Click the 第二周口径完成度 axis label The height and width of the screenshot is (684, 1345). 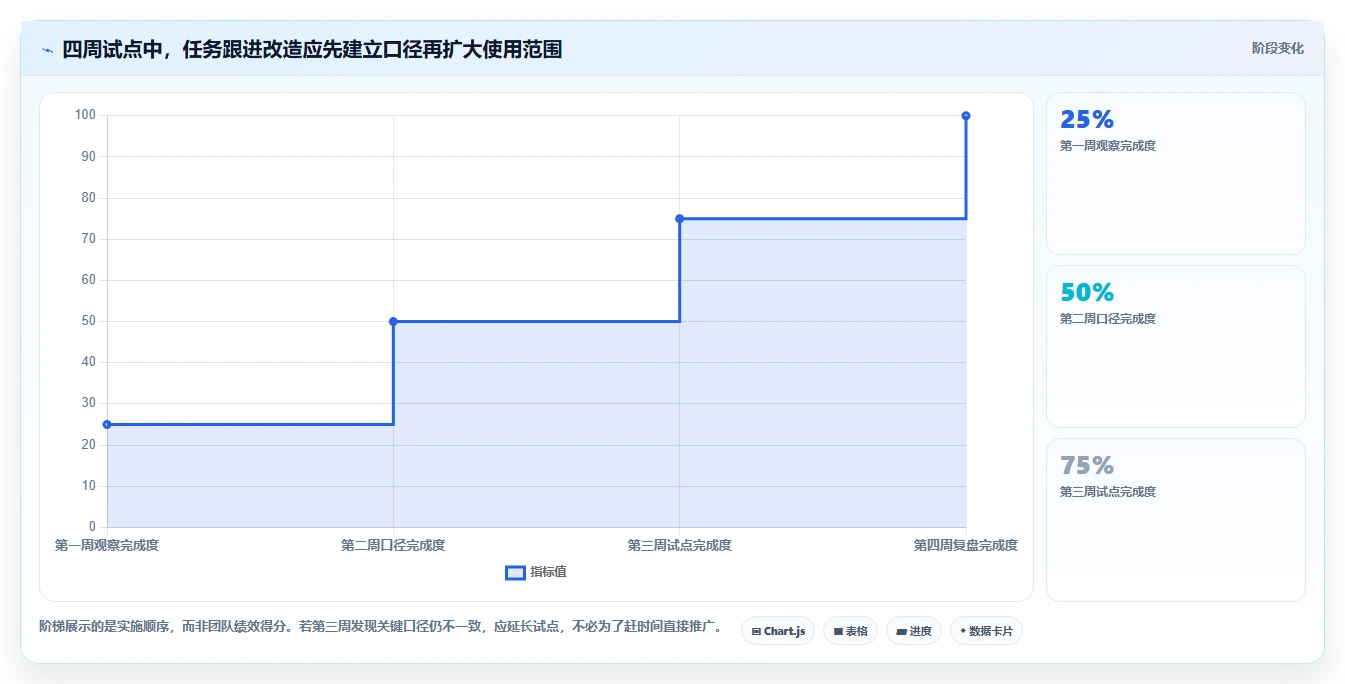[393, 545]
